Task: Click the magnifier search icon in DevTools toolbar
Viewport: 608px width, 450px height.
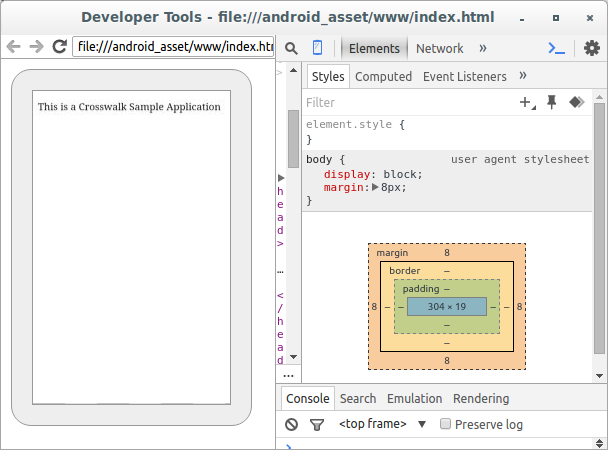Action: [291, 48]
